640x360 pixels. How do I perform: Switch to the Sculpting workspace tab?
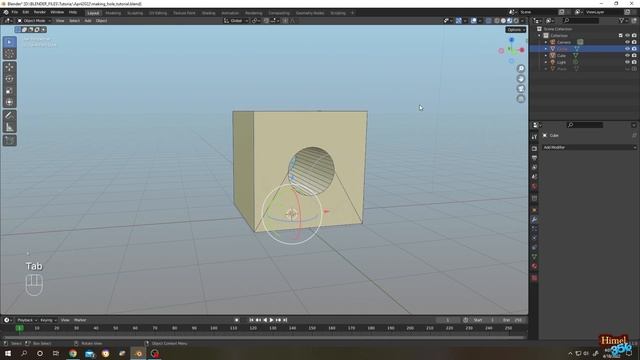tap(135, 13)
